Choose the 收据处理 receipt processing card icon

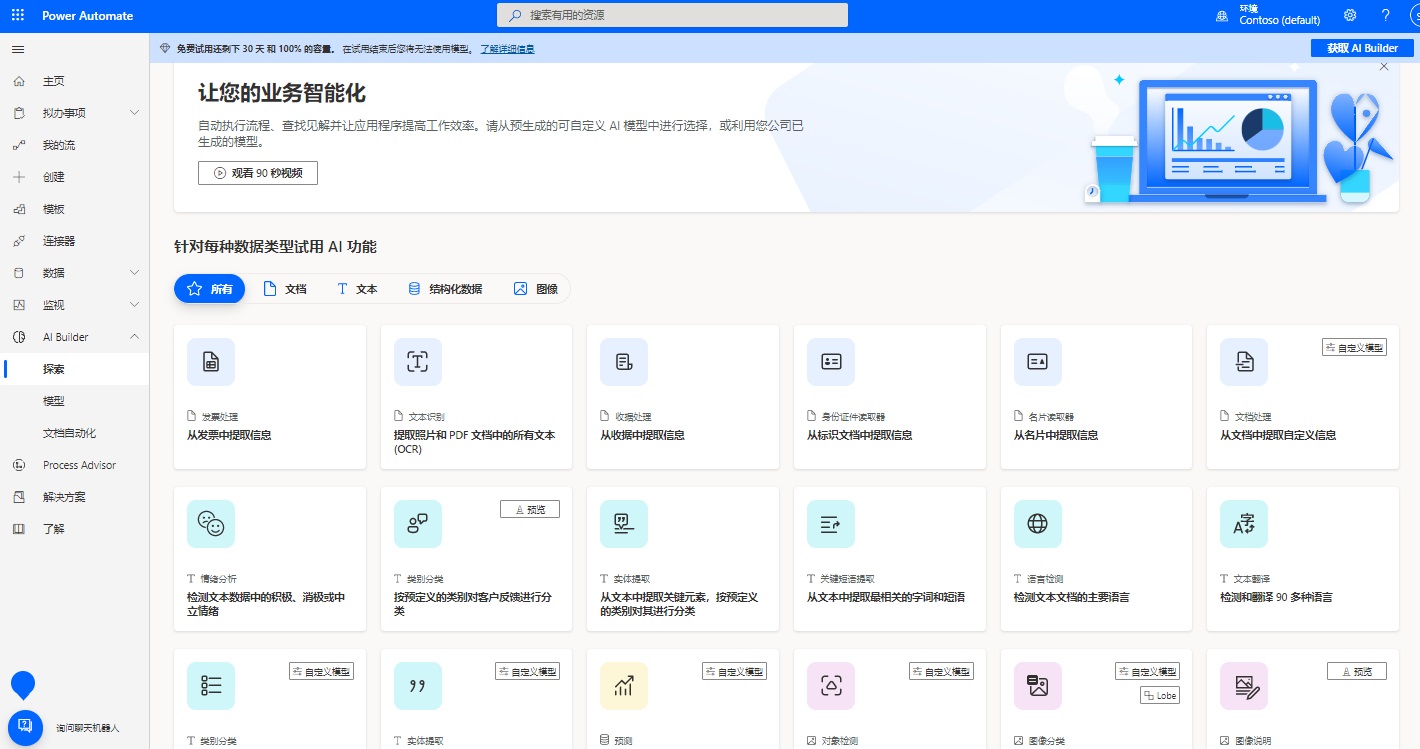tap(624, 362)
